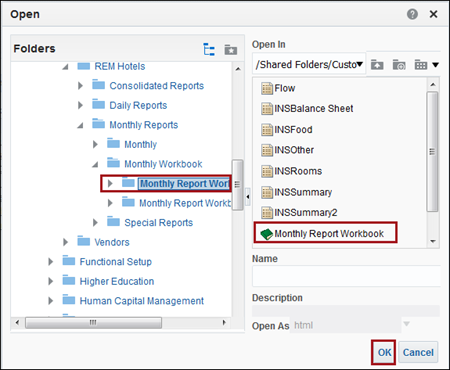This screenshot has width=450, height=370.
Task: Click the Name input field
Action: (x=346, y=276)
